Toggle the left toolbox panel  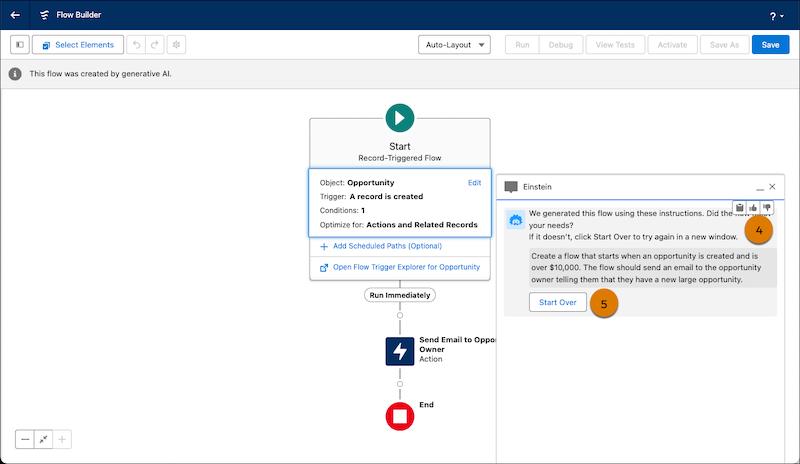pos(20,45)
